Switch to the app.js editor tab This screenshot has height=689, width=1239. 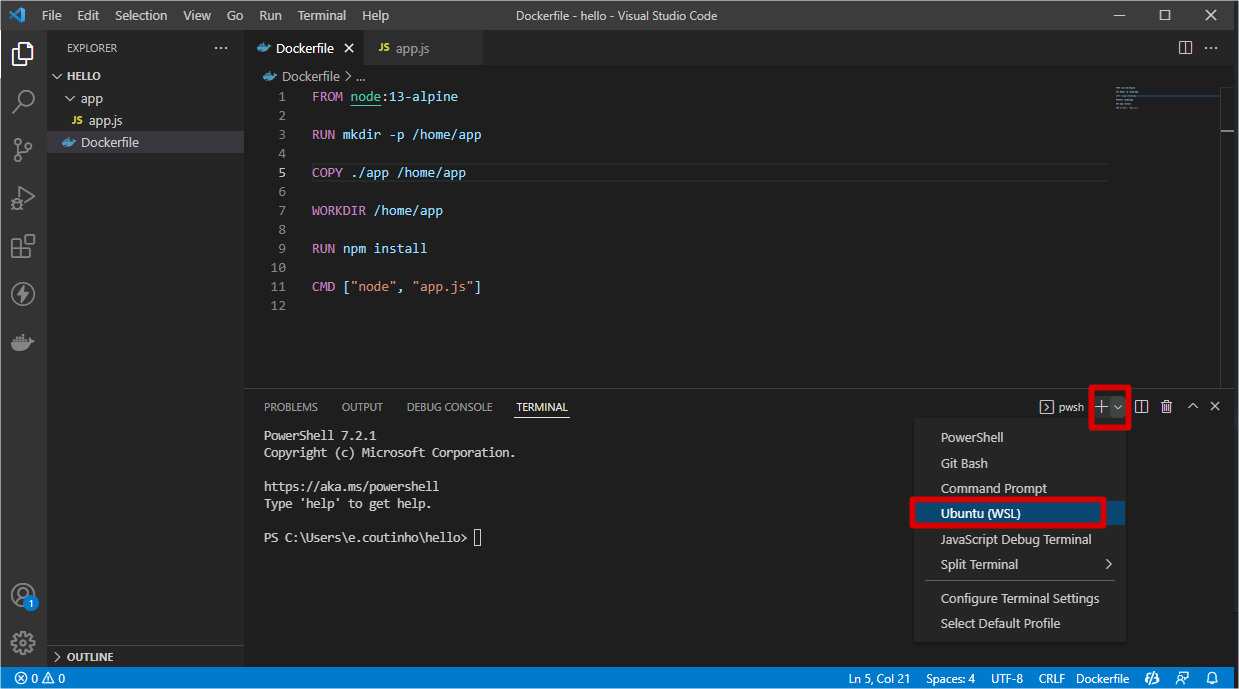(423, 48)
